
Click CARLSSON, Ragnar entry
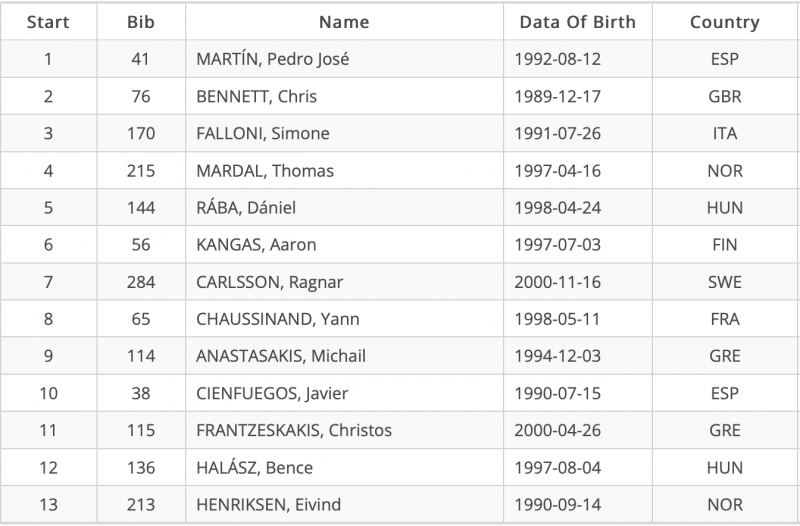coord(269,282)
